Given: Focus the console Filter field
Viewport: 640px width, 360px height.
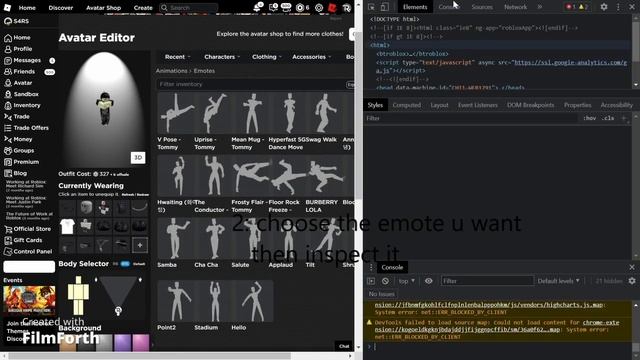Looking at the screenshot, I should tap(487, 281).
